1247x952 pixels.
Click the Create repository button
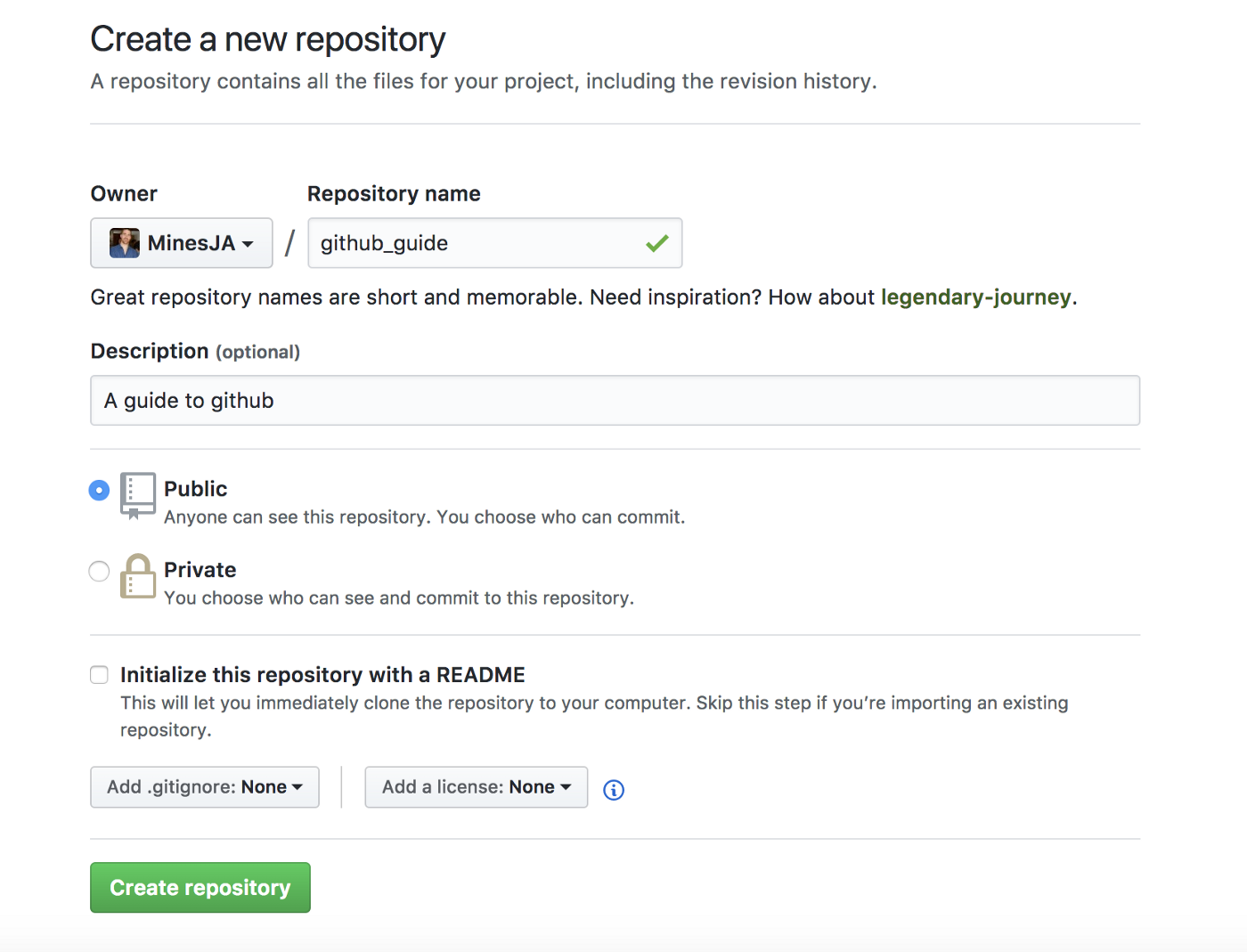[x=200, y=888]
